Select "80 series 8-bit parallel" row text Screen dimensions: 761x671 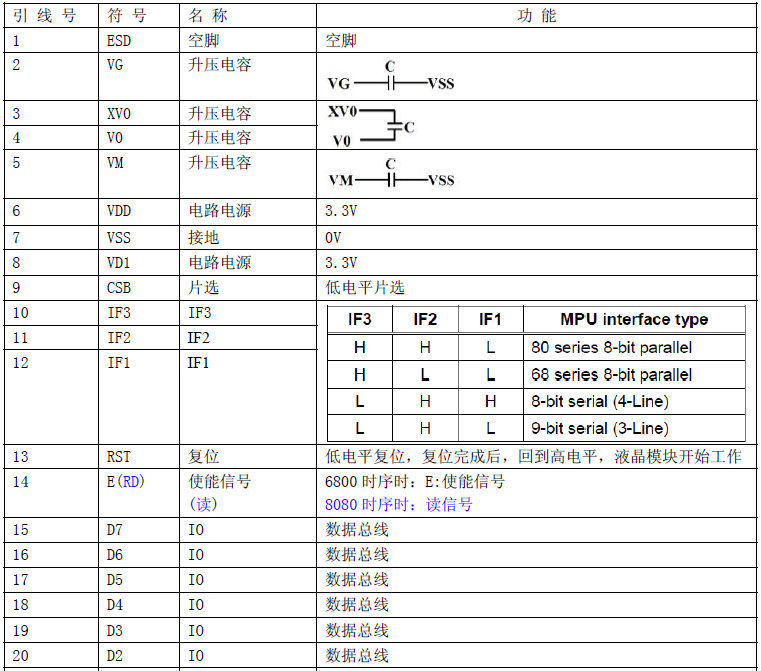coord(612,348)
